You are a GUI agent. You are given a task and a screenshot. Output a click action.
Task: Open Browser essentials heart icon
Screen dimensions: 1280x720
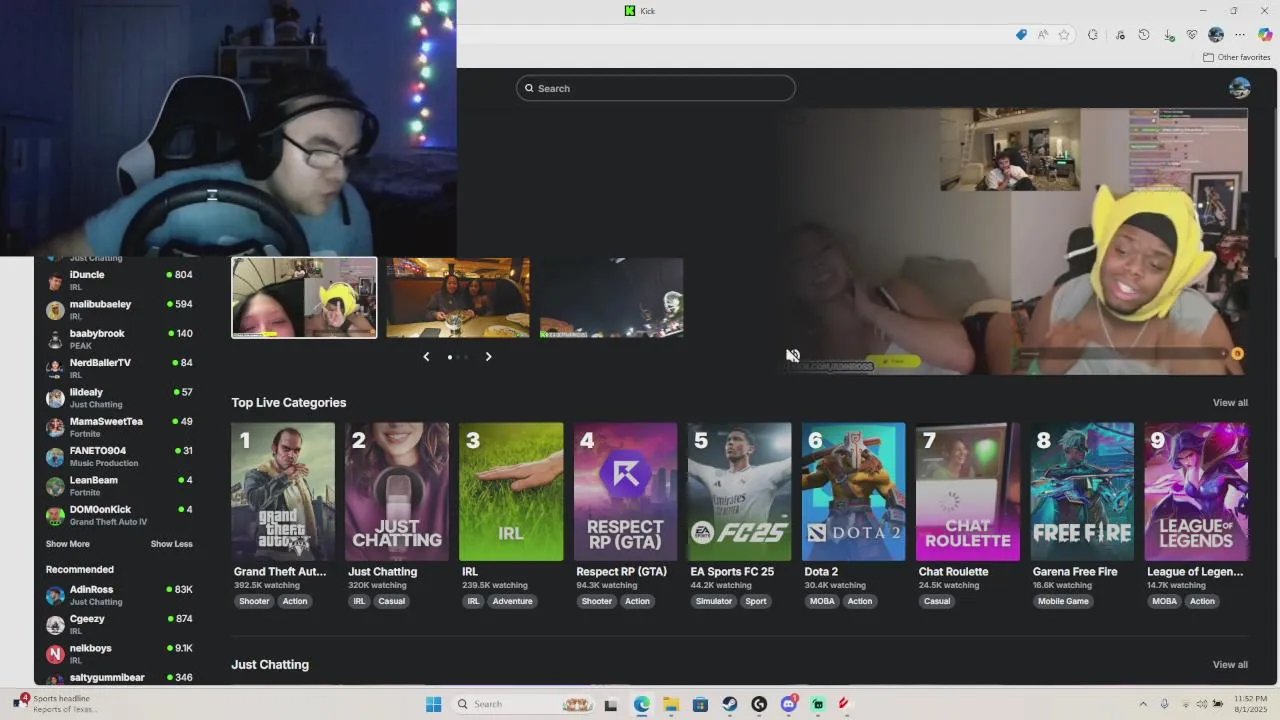pyautogui.click(x=1192, y=34)
